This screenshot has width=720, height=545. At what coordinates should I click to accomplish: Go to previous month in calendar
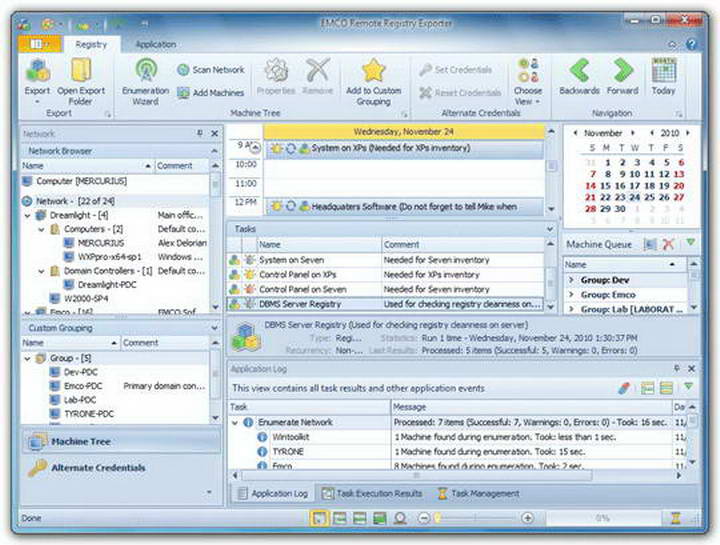575,133
